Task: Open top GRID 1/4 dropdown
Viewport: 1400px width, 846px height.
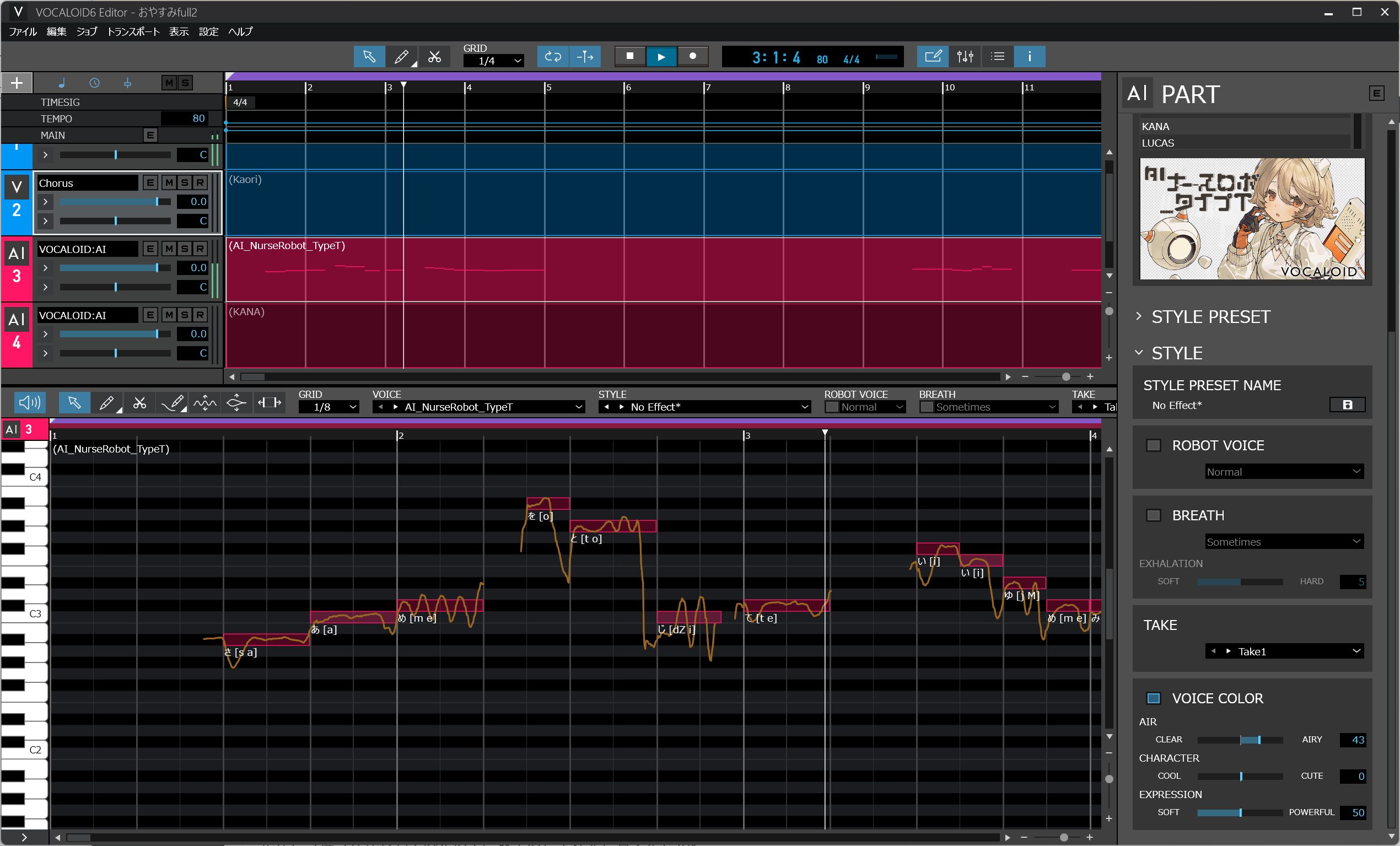Action: (x=493, y=61)
